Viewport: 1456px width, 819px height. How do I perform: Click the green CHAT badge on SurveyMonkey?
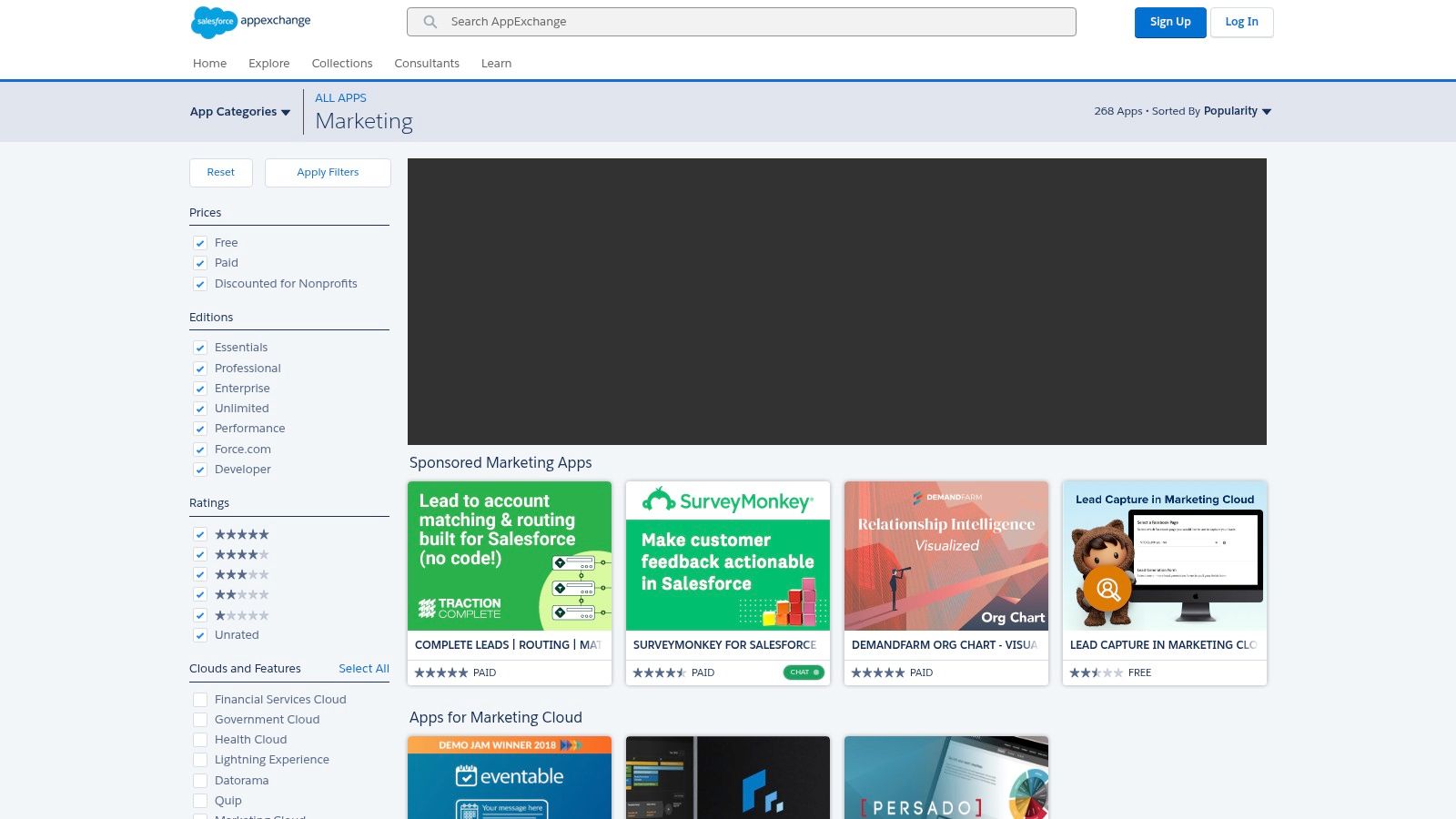click(804, 672)
